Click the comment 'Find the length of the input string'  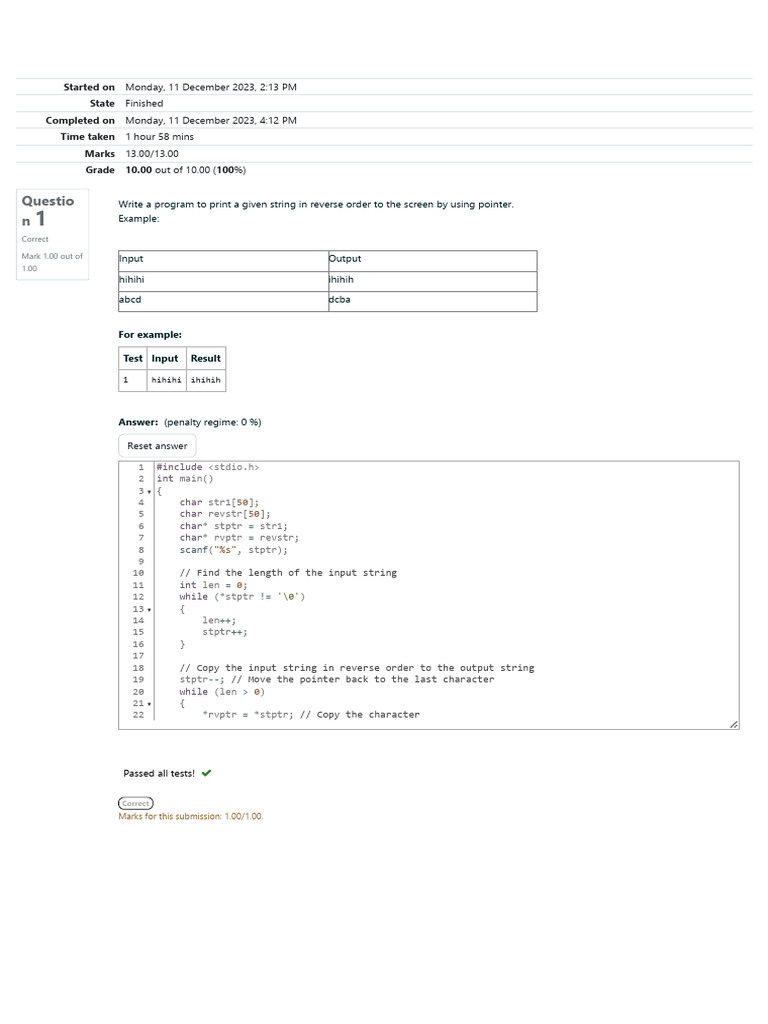pyautogui.click(x=288, y=573)
